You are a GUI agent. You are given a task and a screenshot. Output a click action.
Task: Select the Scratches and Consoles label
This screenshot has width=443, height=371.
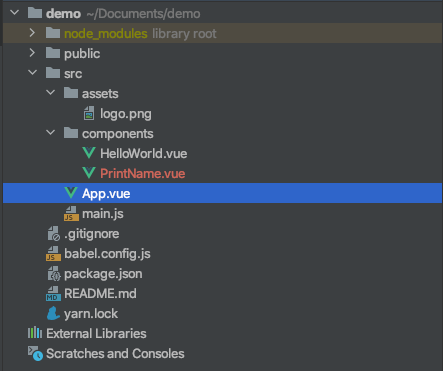click(x=115, y=354)
